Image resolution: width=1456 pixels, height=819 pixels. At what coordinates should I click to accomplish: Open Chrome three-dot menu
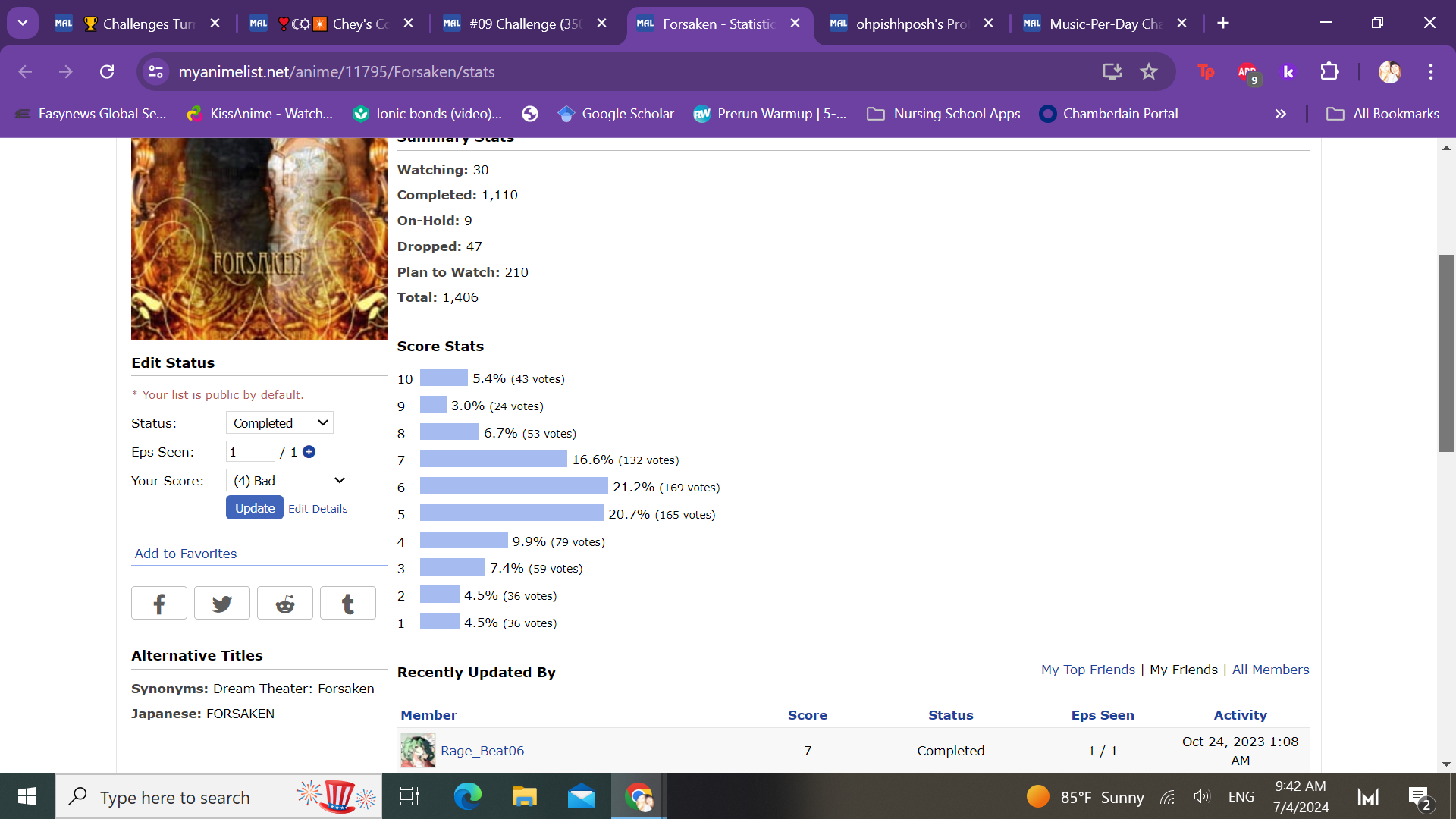[1431, 71]
